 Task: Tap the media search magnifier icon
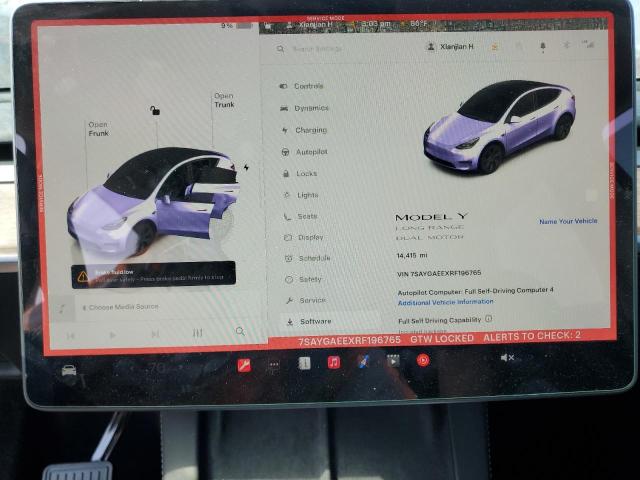(240, 331)
